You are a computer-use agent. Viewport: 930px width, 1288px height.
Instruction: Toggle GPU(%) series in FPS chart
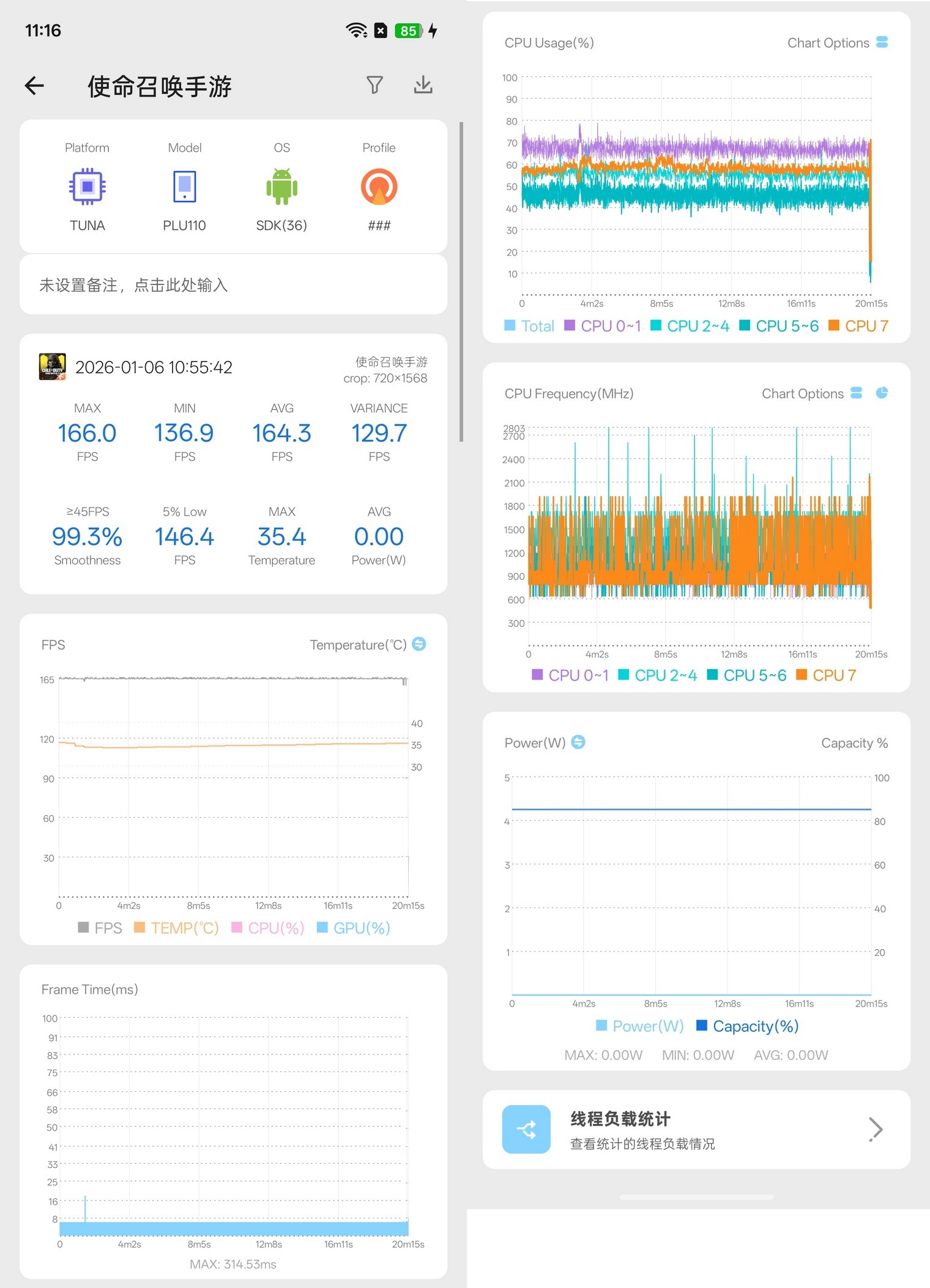click(x=354, y=928)
